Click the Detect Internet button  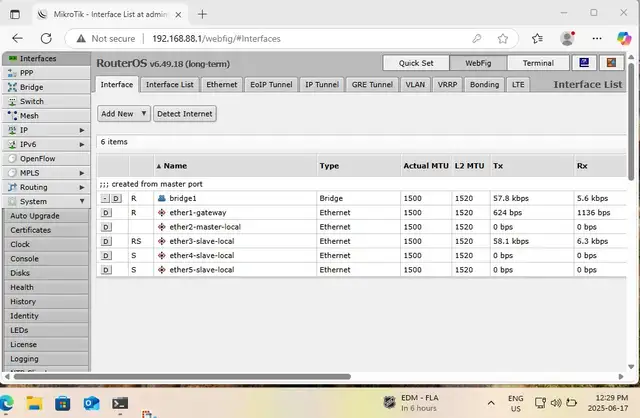click(185, 113)
